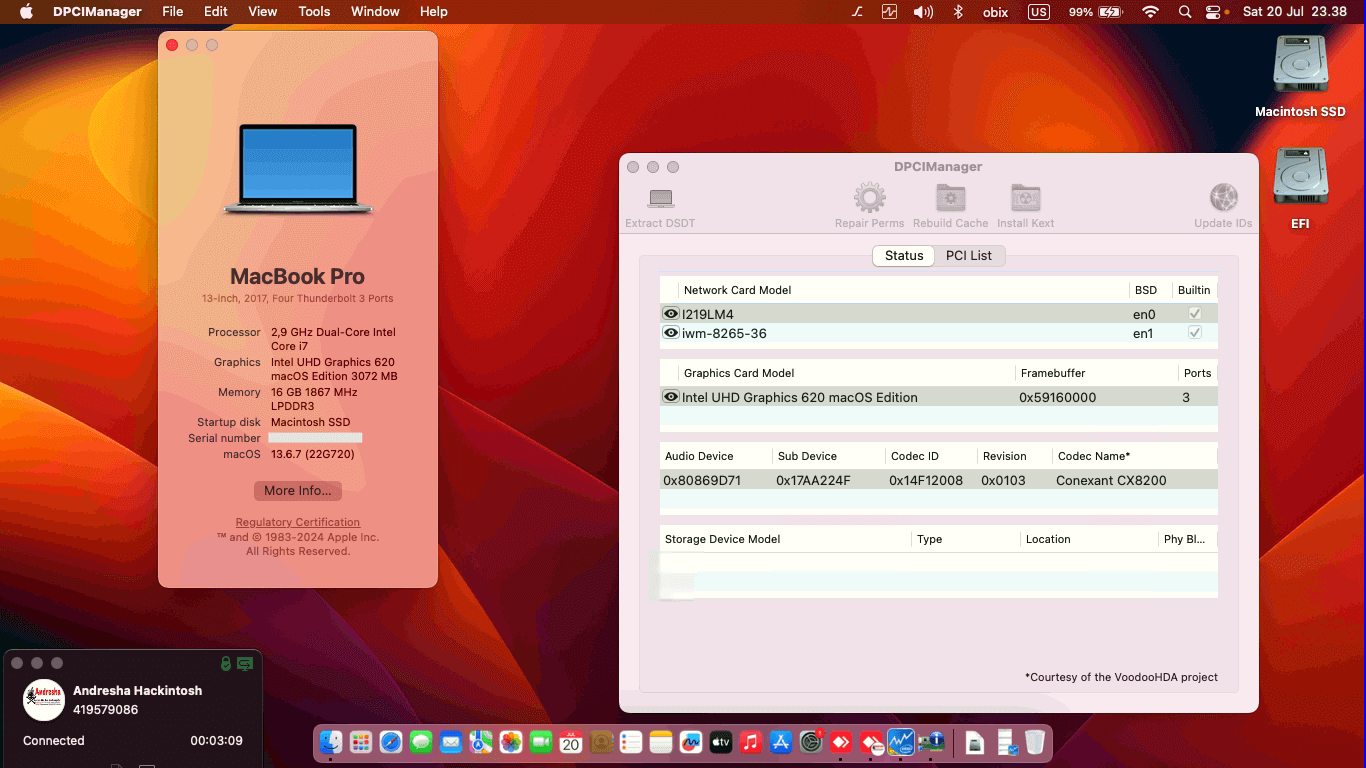Click the Update IDs globe icon
The image size is (1366, 768).
click(1222, 198)
